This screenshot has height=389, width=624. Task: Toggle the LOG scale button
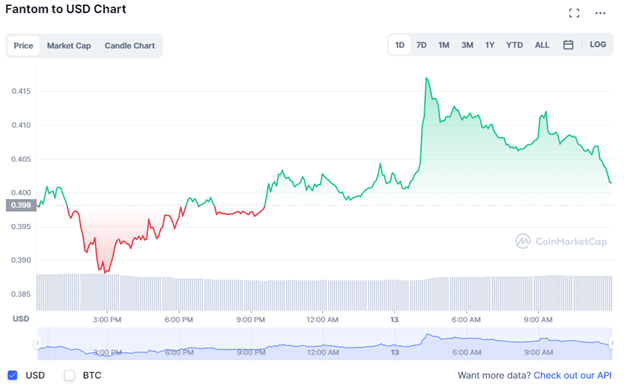[x=598, y=45]
